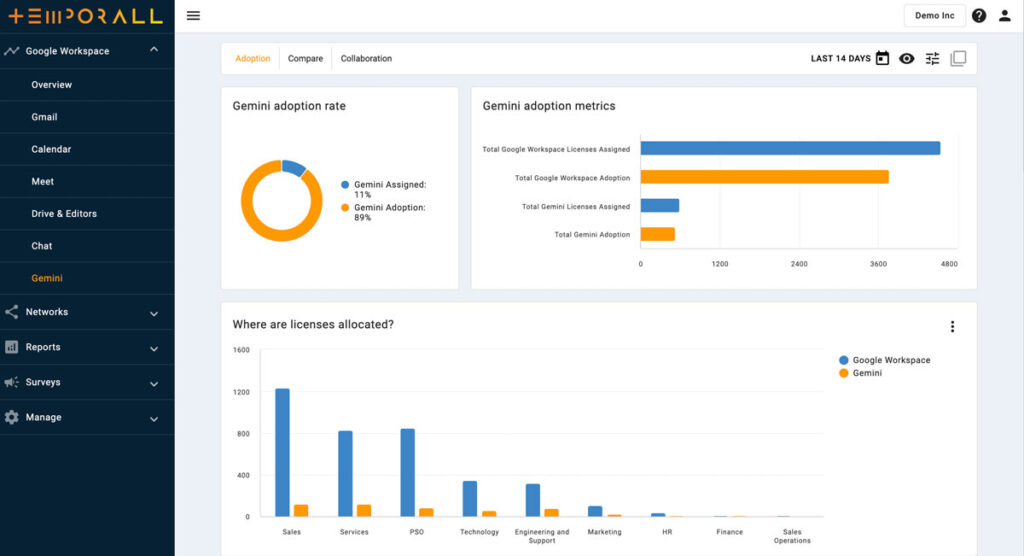Click the Total Google Workspace Adoption bar

(764, 177)
